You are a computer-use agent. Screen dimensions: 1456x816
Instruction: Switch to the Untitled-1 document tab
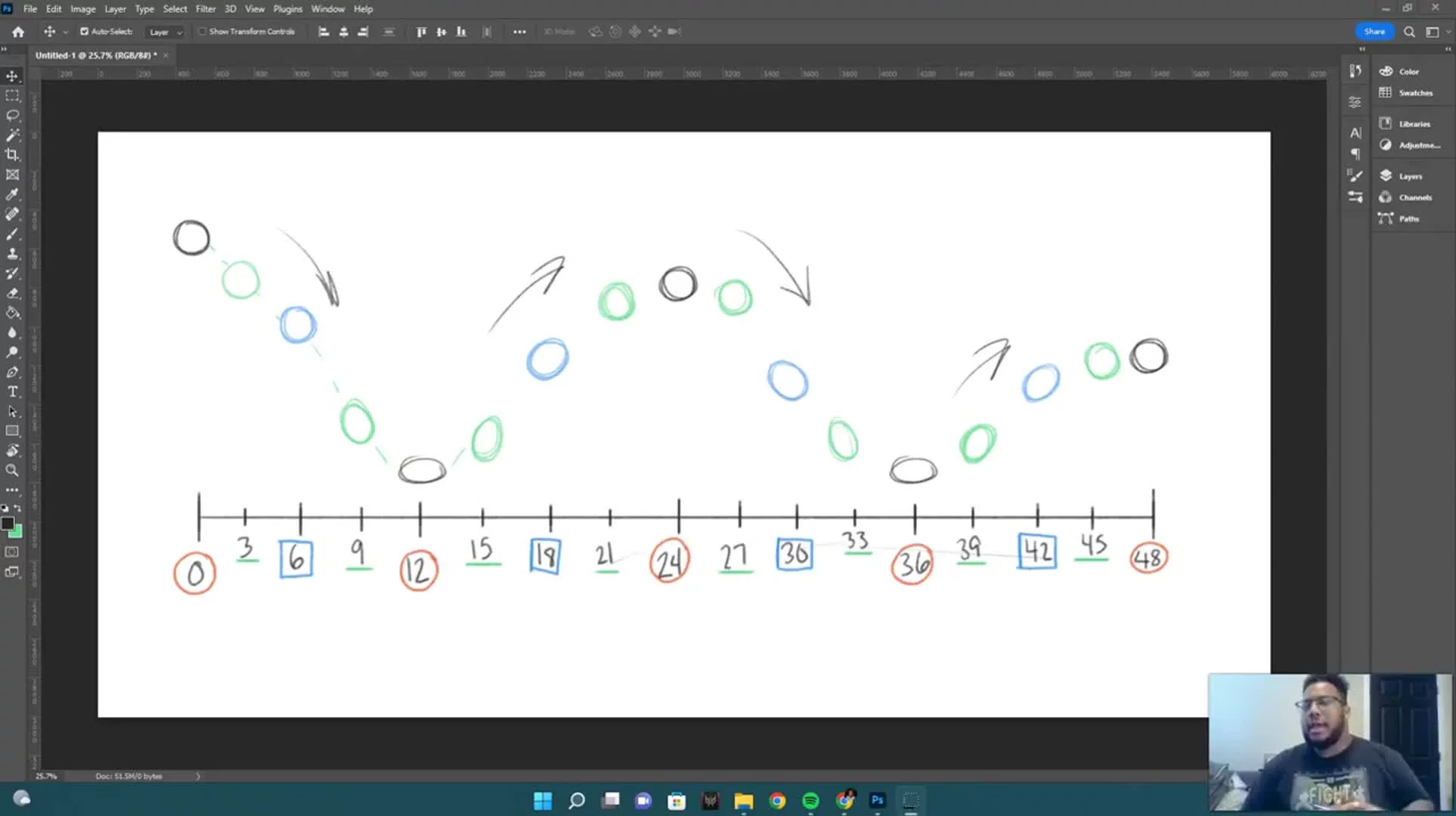point(96,55)
